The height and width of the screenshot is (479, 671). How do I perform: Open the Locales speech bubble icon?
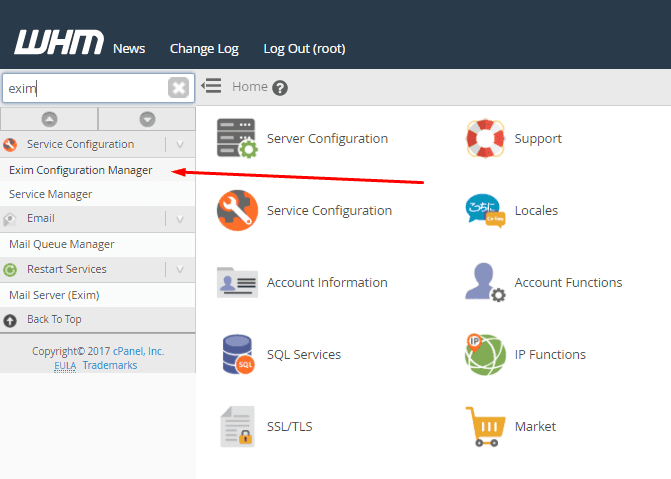click(x=485, y=211)
